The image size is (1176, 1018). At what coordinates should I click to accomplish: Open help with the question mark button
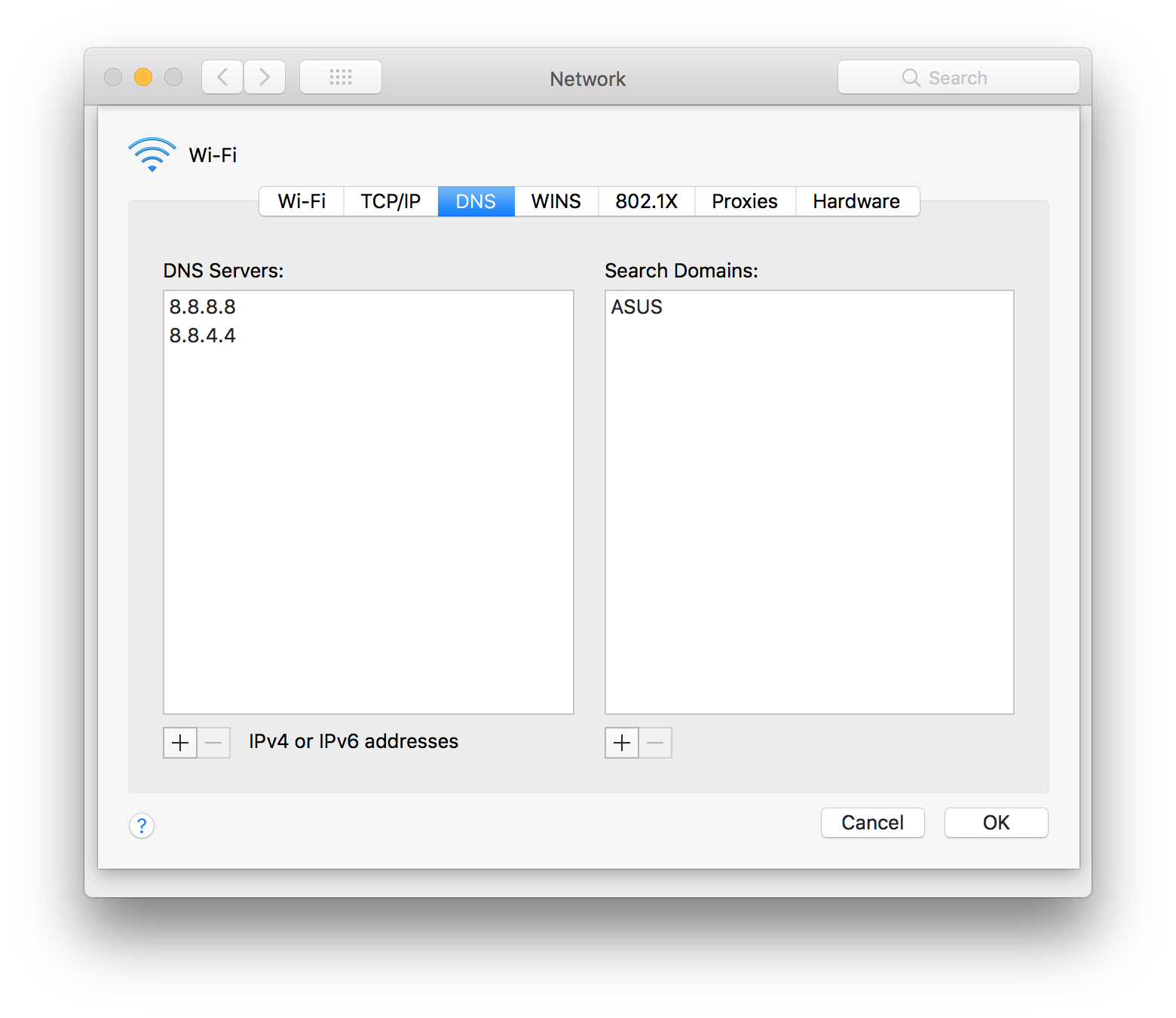(142, 826)
